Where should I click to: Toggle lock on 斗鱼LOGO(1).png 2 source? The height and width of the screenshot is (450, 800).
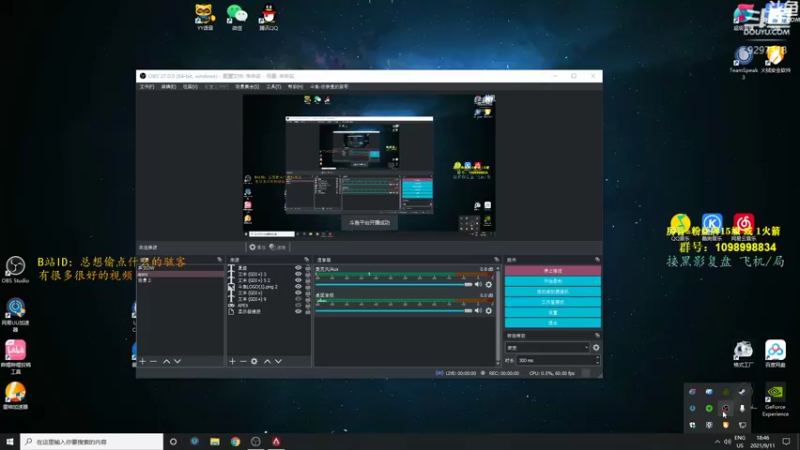coord(307,287)
